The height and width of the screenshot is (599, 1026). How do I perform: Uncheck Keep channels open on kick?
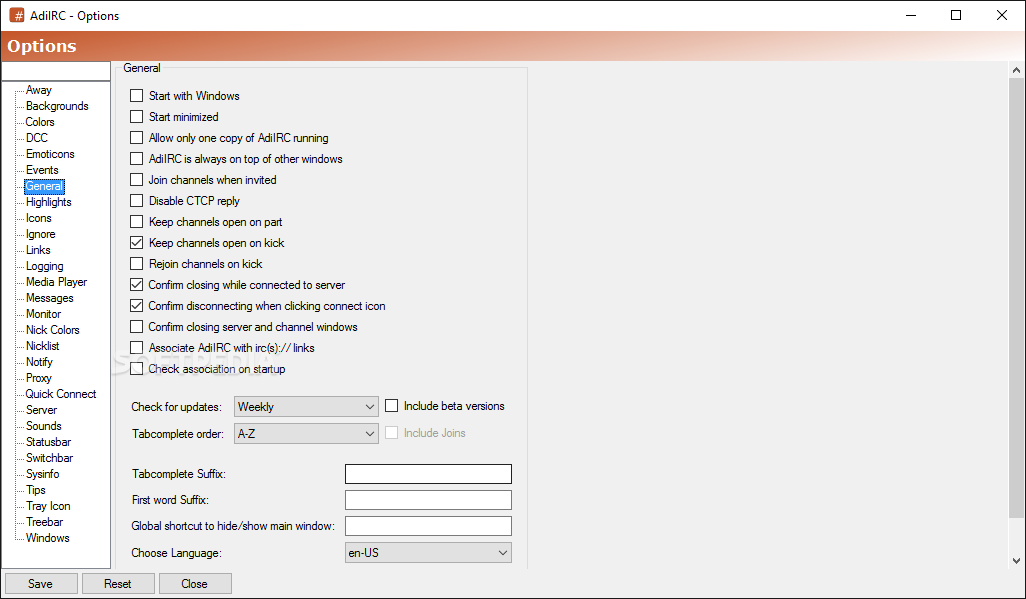point(136,242)
